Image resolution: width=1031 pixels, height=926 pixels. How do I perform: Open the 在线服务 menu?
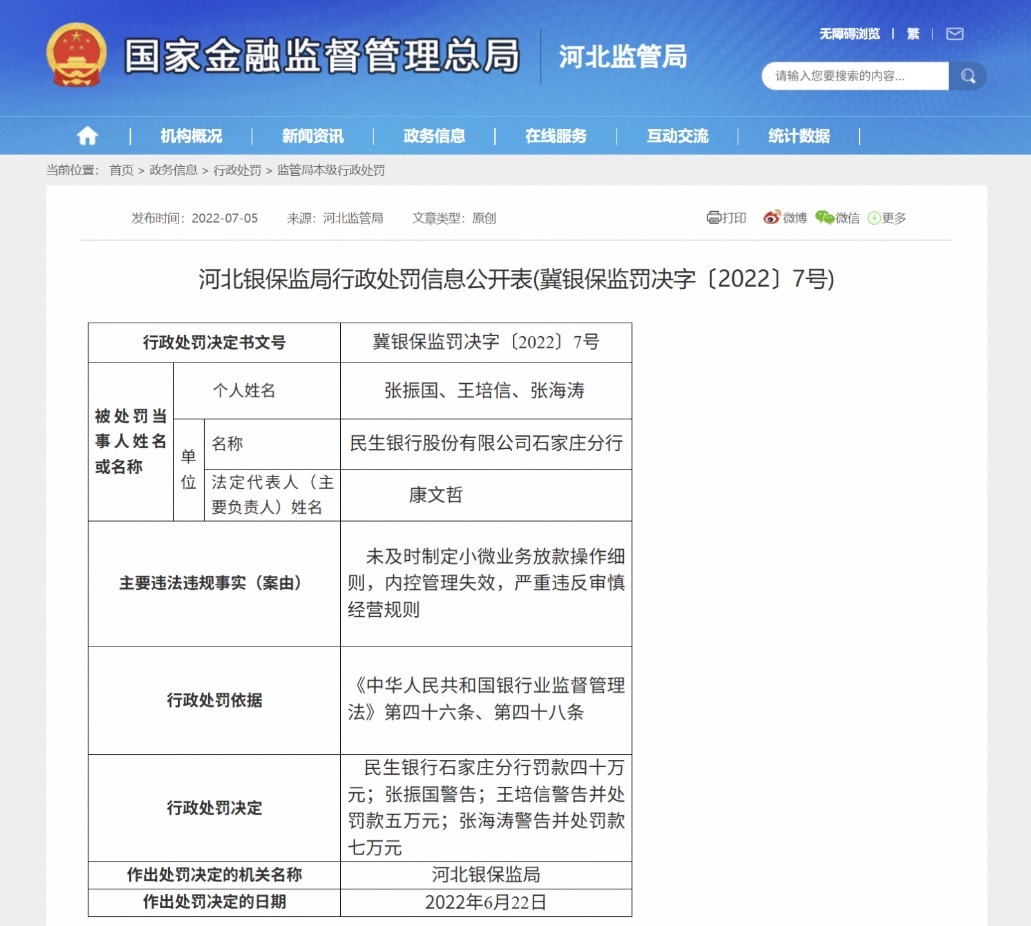pyautogui.click(x=556, y=136)
